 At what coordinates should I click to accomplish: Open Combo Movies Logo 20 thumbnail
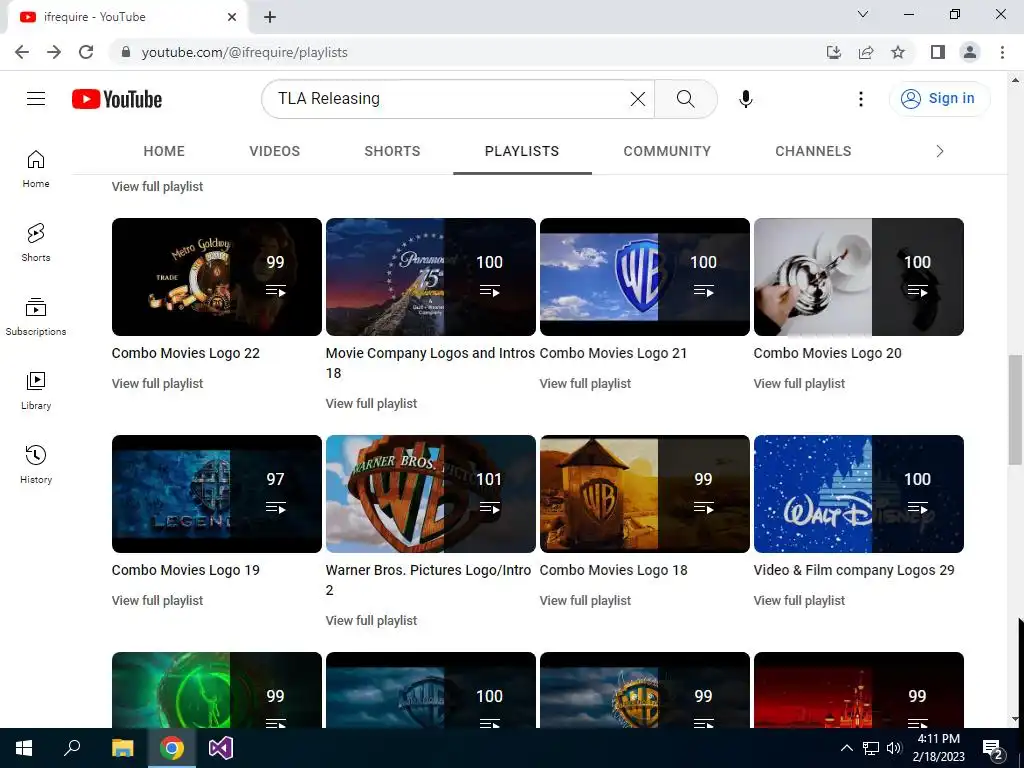pyautogui.click(x=859, y=277)
